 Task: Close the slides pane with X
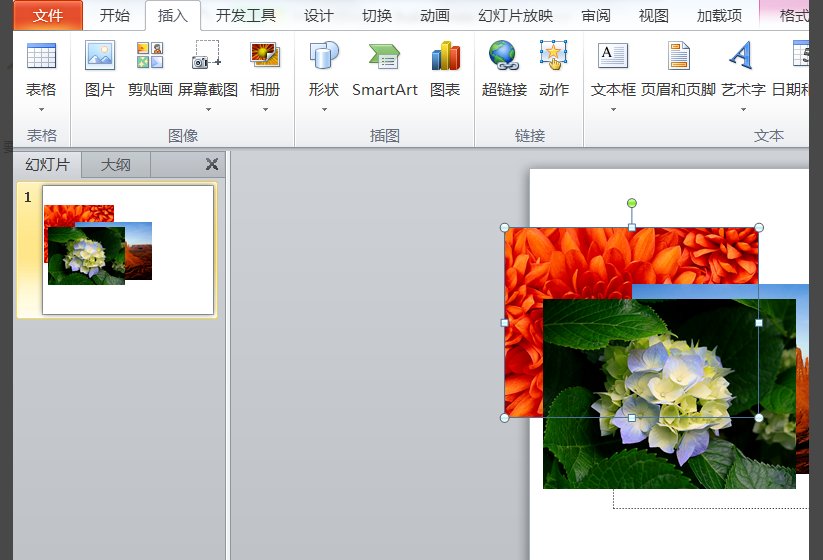tap(212, 164)
